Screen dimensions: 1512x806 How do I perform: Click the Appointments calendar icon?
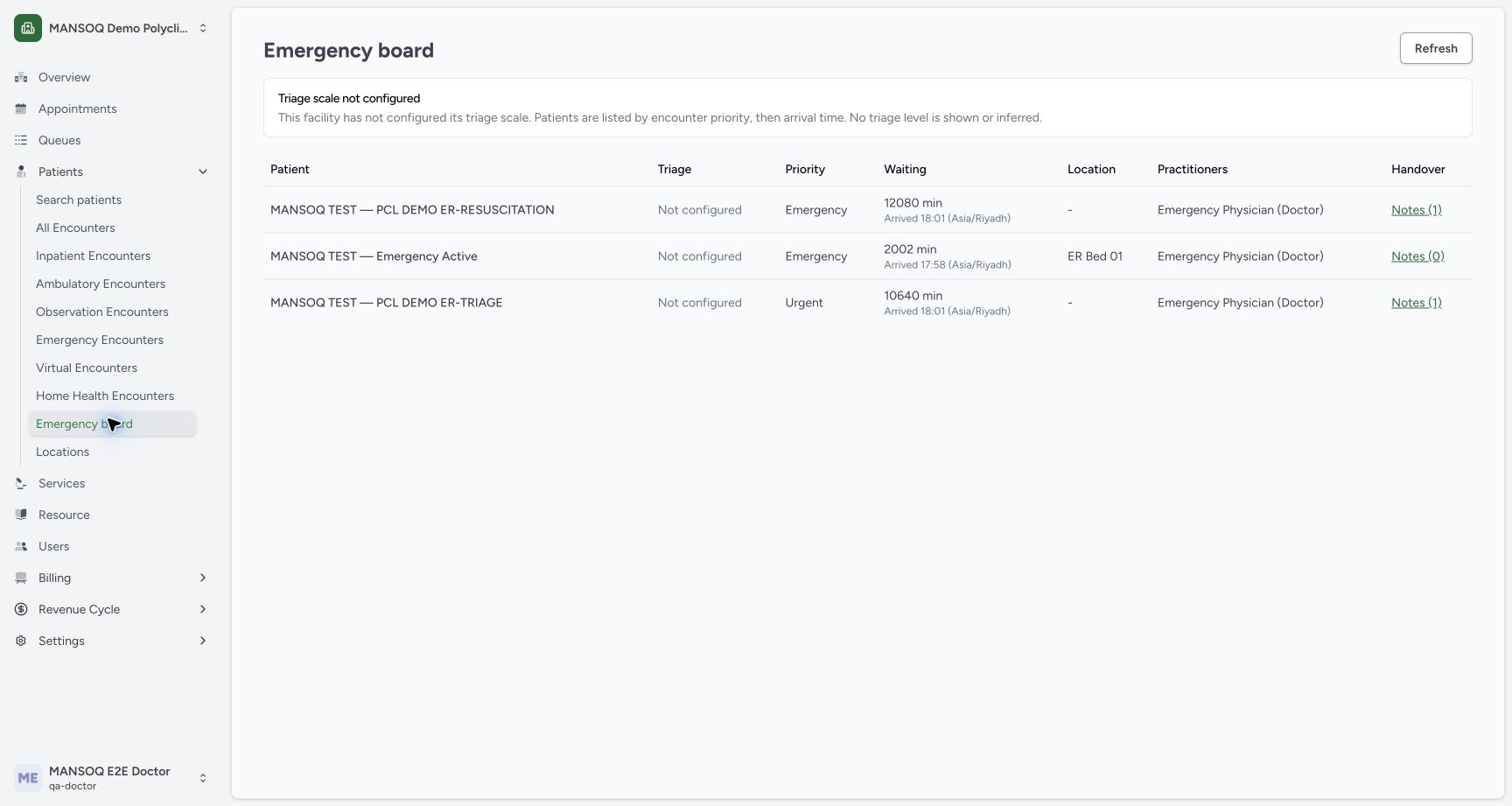[x=21, y=109]
